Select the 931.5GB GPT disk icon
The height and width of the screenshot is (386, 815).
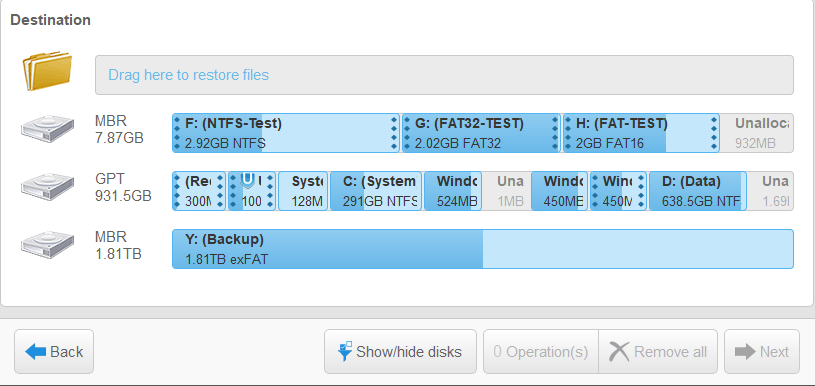point(47,187)
